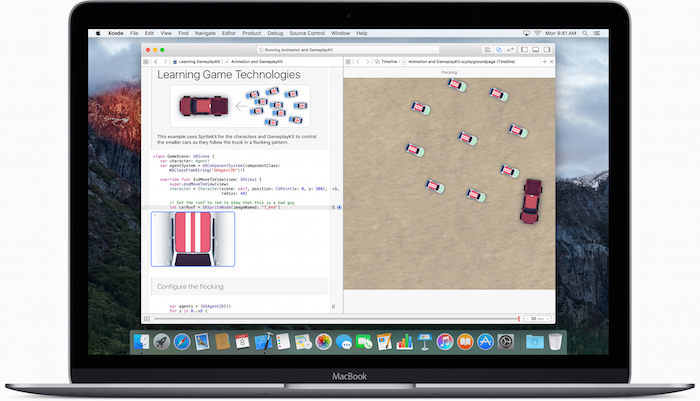Open the Editor menu
This screenshot has height=401, width=700.
click(229, 33)
